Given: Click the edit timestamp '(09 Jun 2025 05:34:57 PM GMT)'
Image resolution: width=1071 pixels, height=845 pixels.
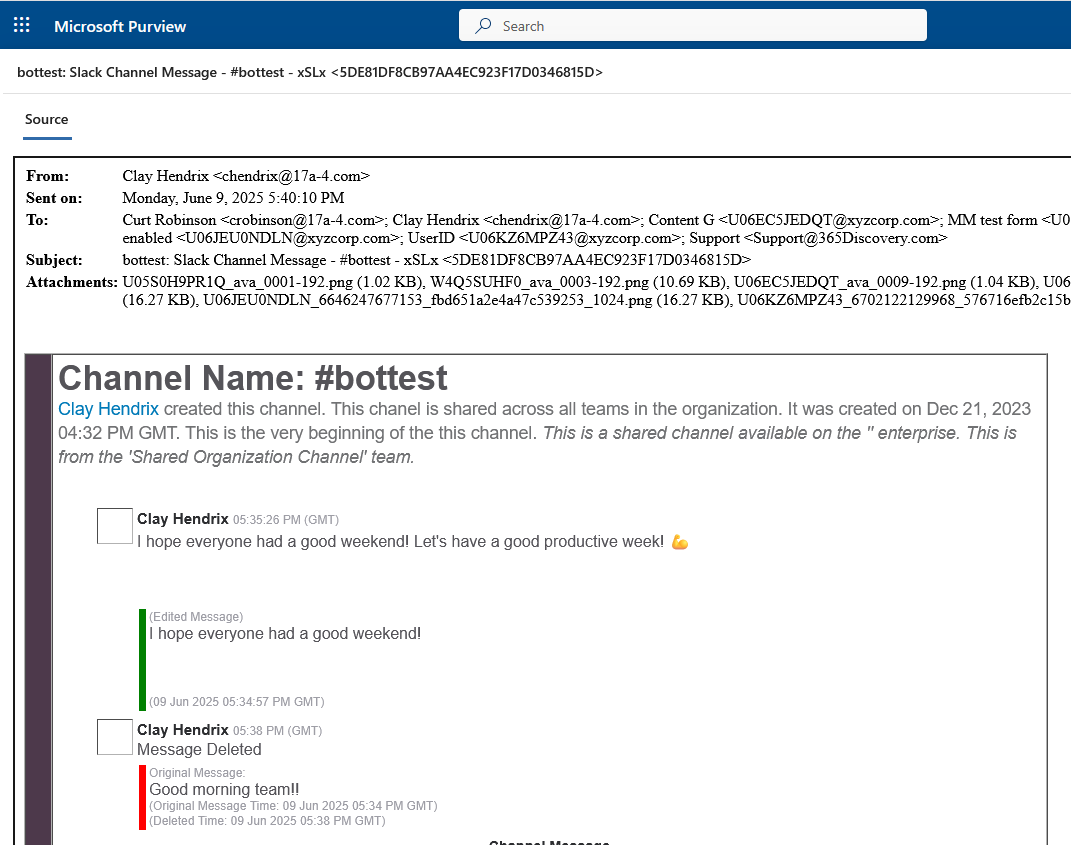Looking at the screenshot, I should point(236,702).
